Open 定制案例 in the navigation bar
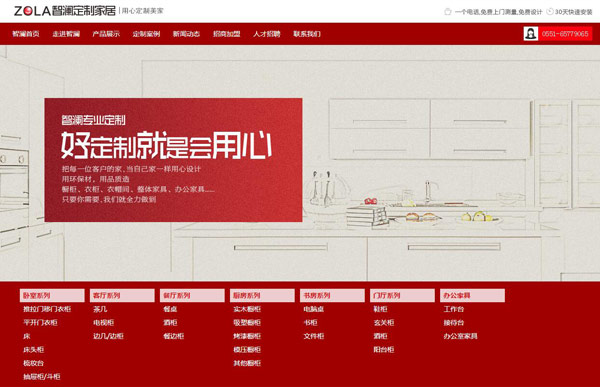Image resolution: width=600 pixels, height=387 pixels. (x=146, y=34)
